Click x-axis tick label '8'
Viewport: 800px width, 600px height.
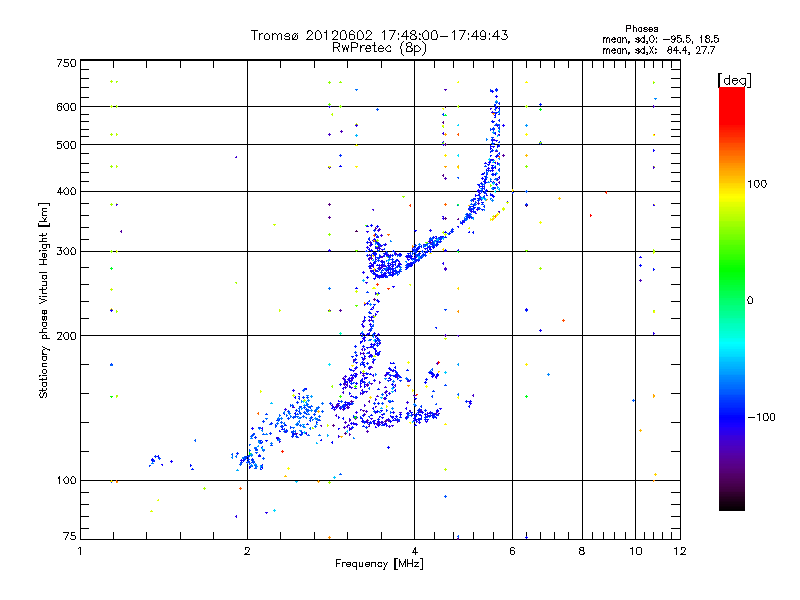tap(582, 551)
